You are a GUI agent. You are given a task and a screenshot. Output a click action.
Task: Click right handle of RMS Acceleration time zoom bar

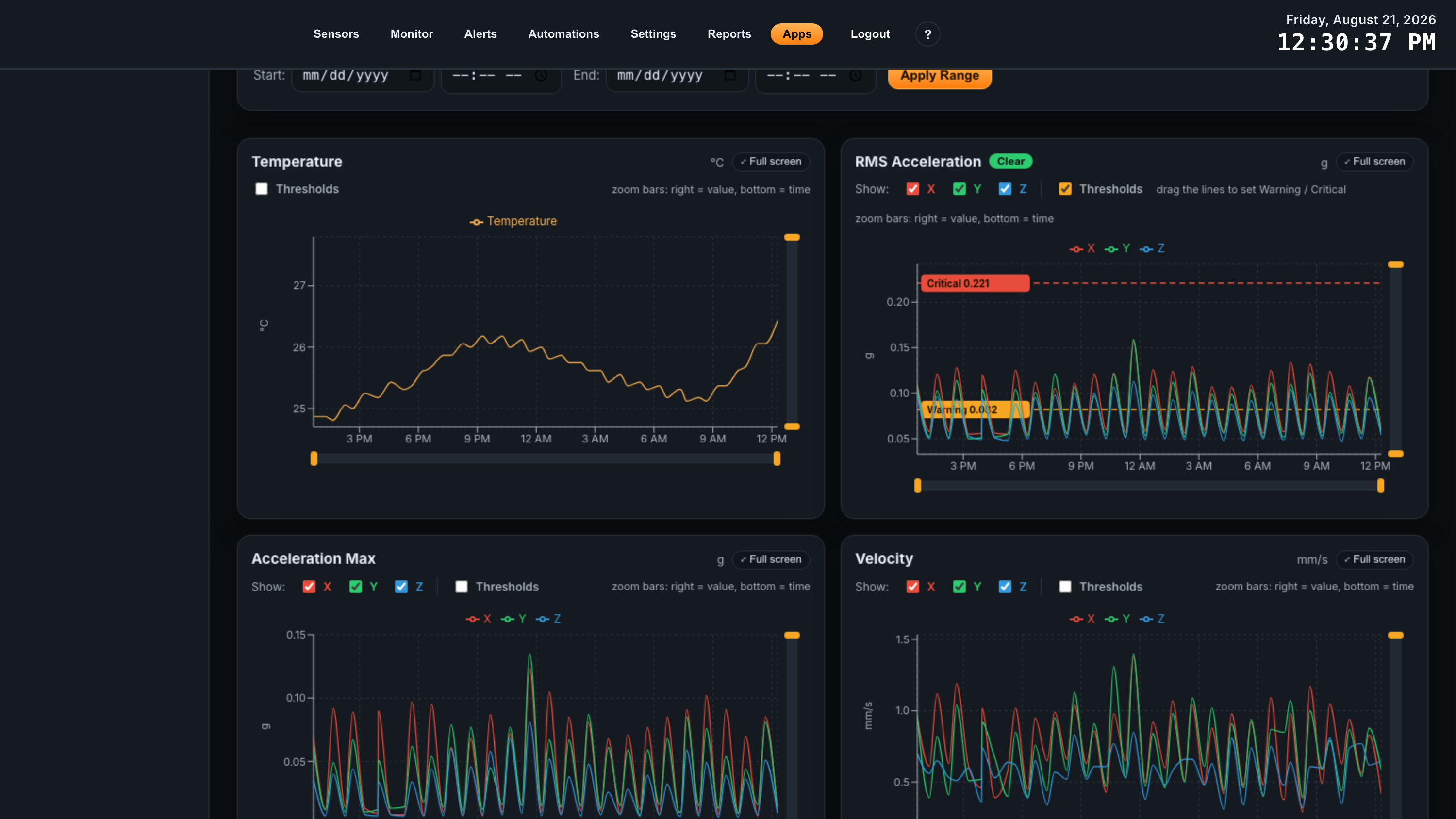click(1380, 486)
